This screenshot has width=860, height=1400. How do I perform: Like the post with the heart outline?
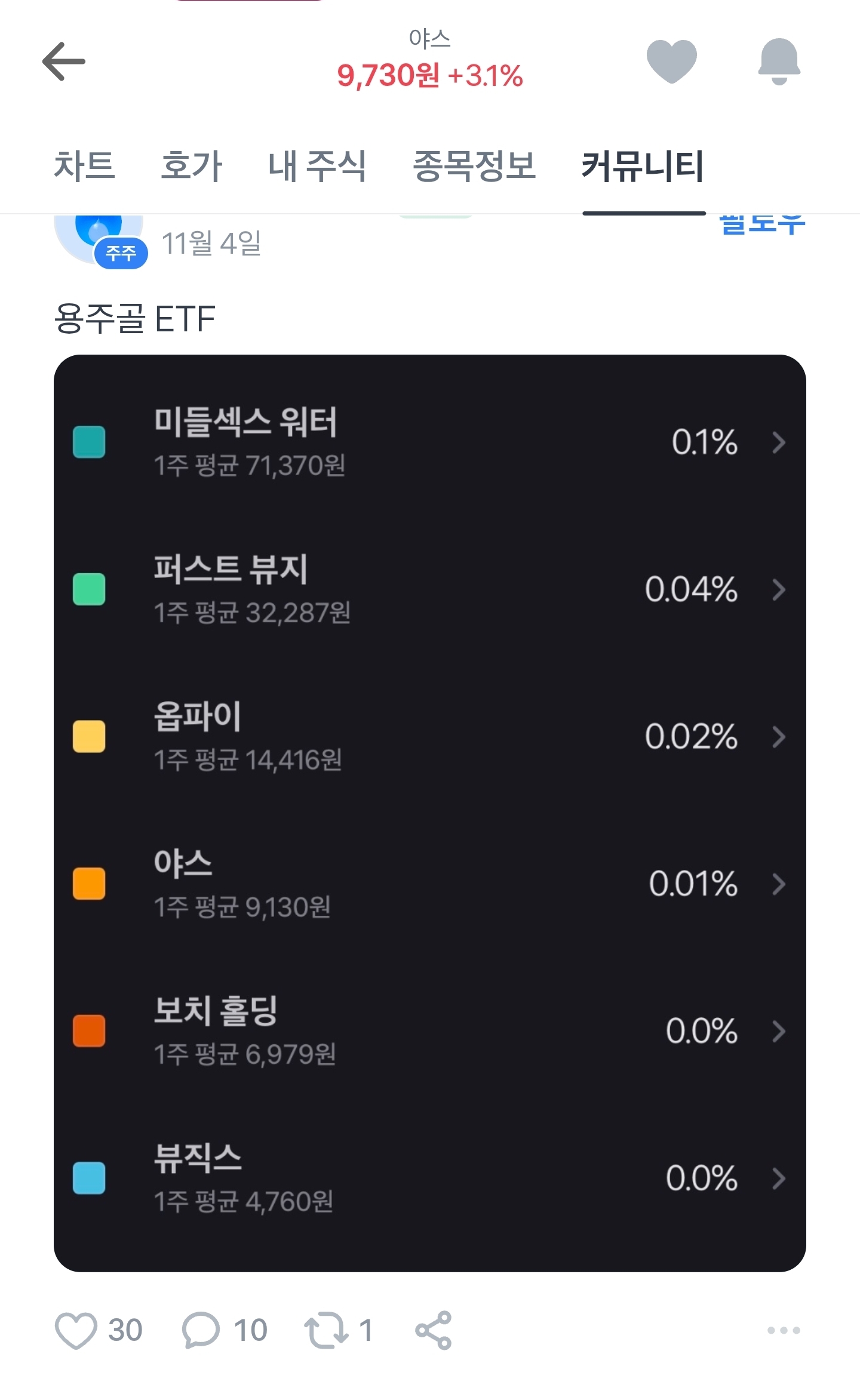(76, 1330)
